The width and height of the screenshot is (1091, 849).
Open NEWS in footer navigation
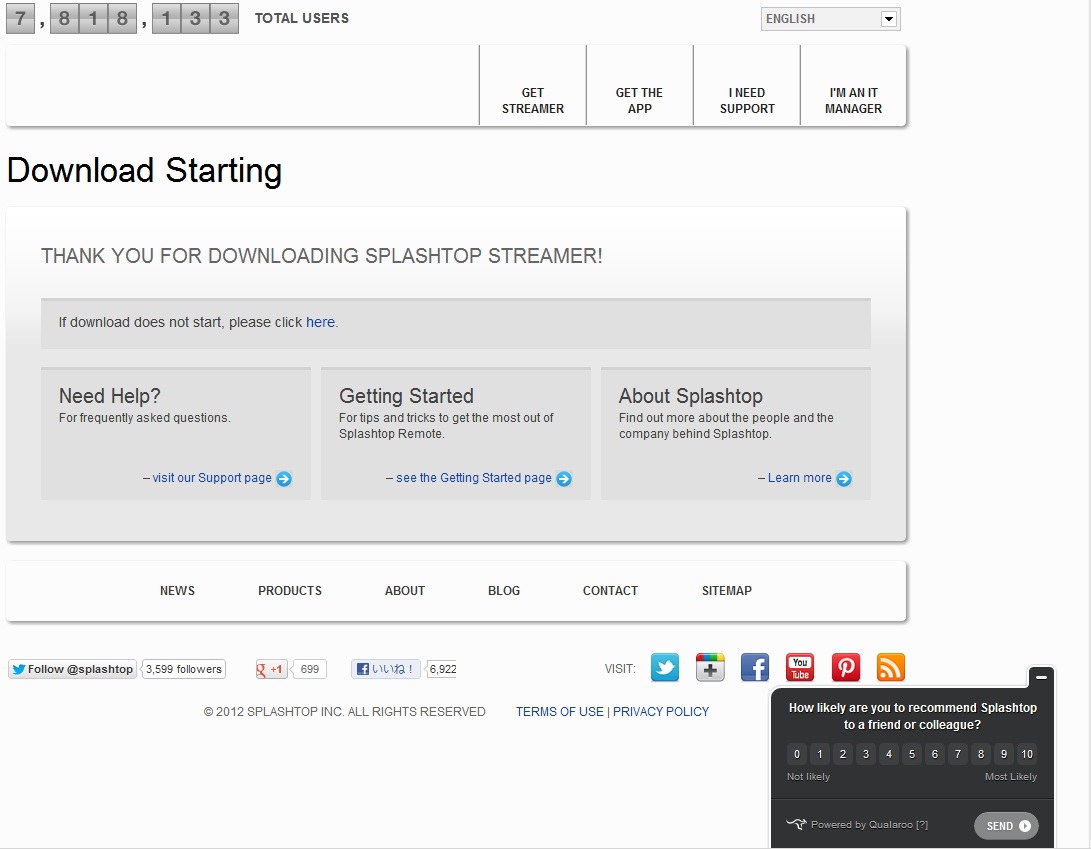[x=177, y=590]
